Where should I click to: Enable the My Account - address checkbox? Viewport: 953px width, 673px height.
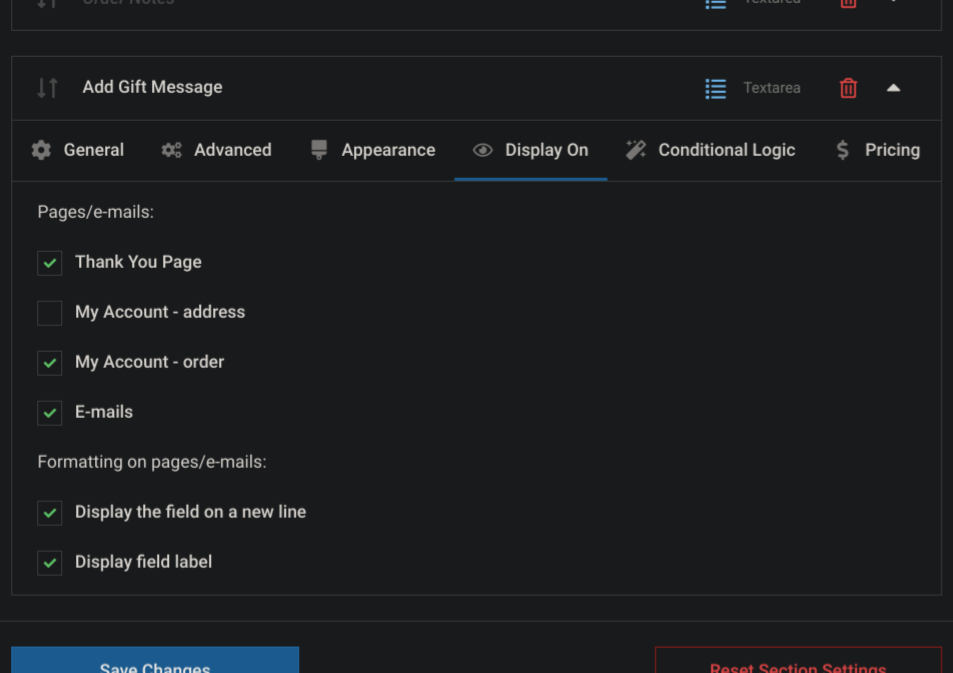click(x=49, y=313)
